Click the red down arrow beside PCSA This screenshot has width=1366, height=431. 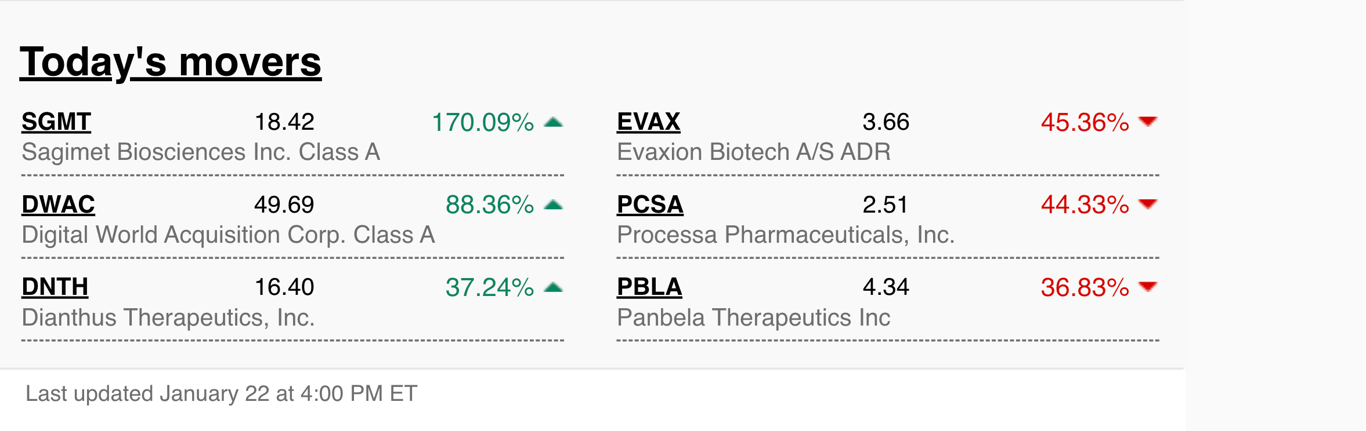(x=1148, y=205)
